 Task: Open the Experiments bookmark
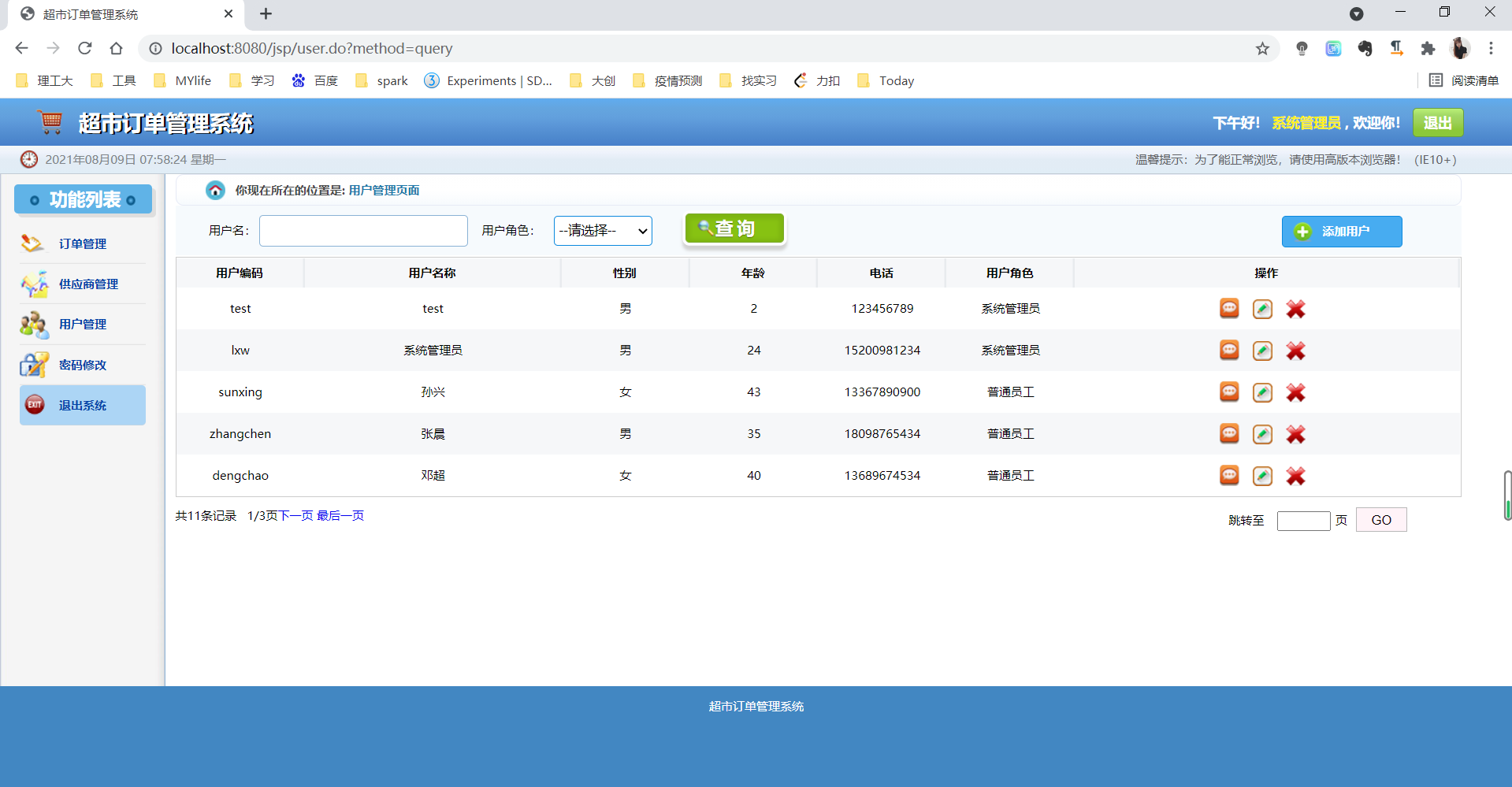[x=489, y=80]
